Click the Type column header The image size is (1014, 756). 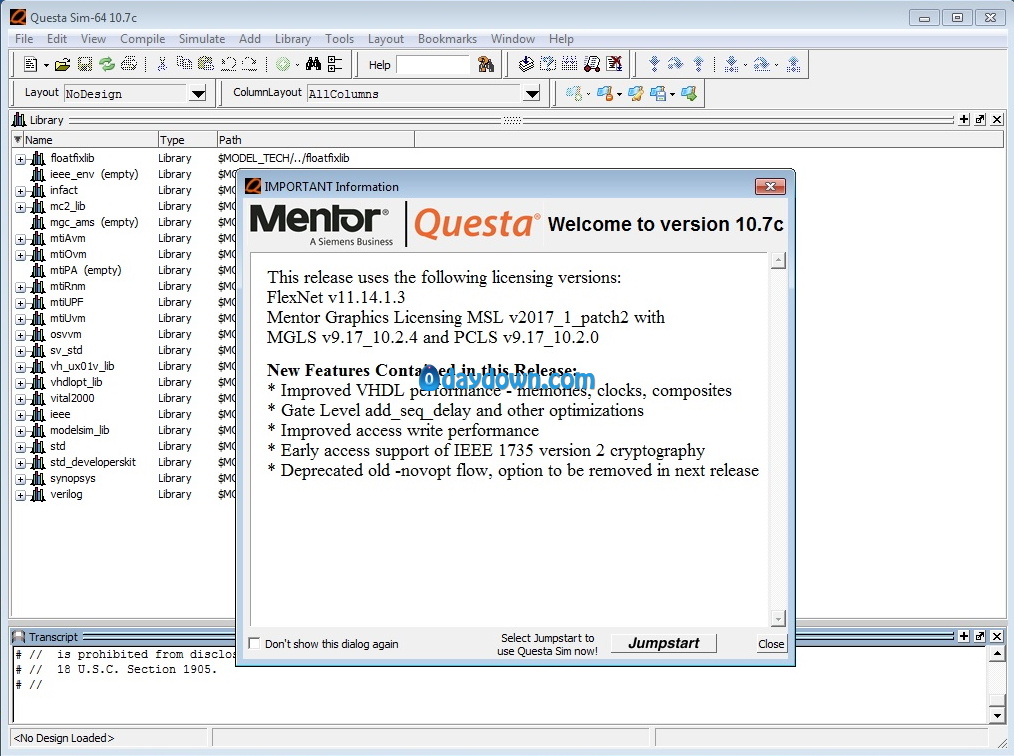point(188,140)
